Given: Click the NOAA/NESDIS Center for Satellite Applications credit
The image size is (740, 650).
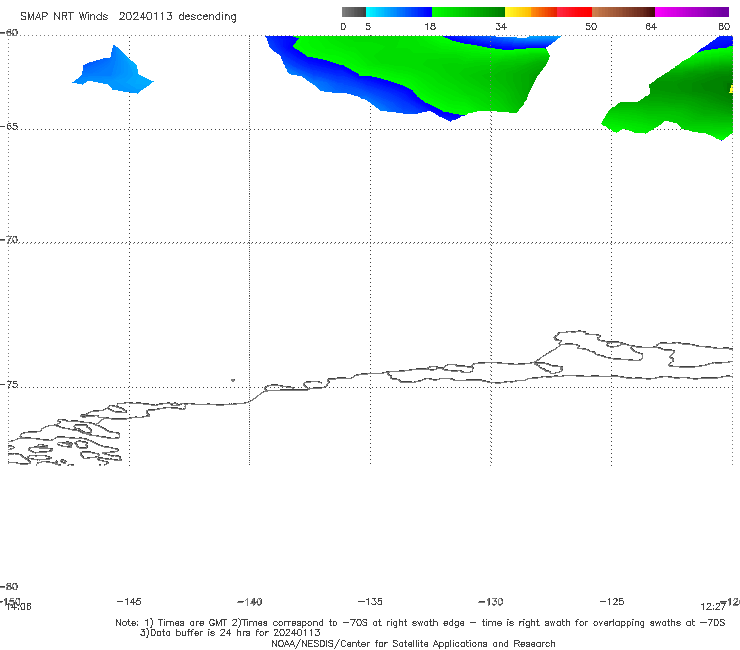Looking at the screenshot, I should 413,643.
